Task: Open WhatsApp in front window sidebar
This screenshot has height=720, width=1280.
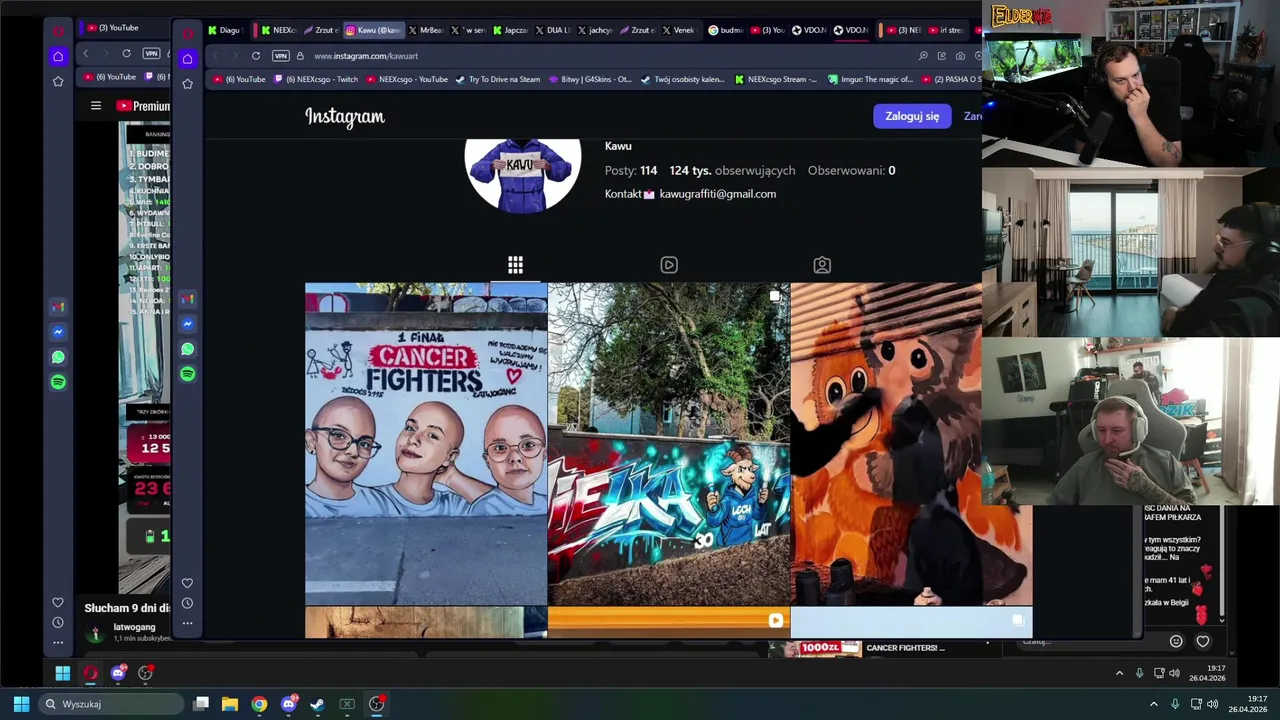Action: point(187,349)
